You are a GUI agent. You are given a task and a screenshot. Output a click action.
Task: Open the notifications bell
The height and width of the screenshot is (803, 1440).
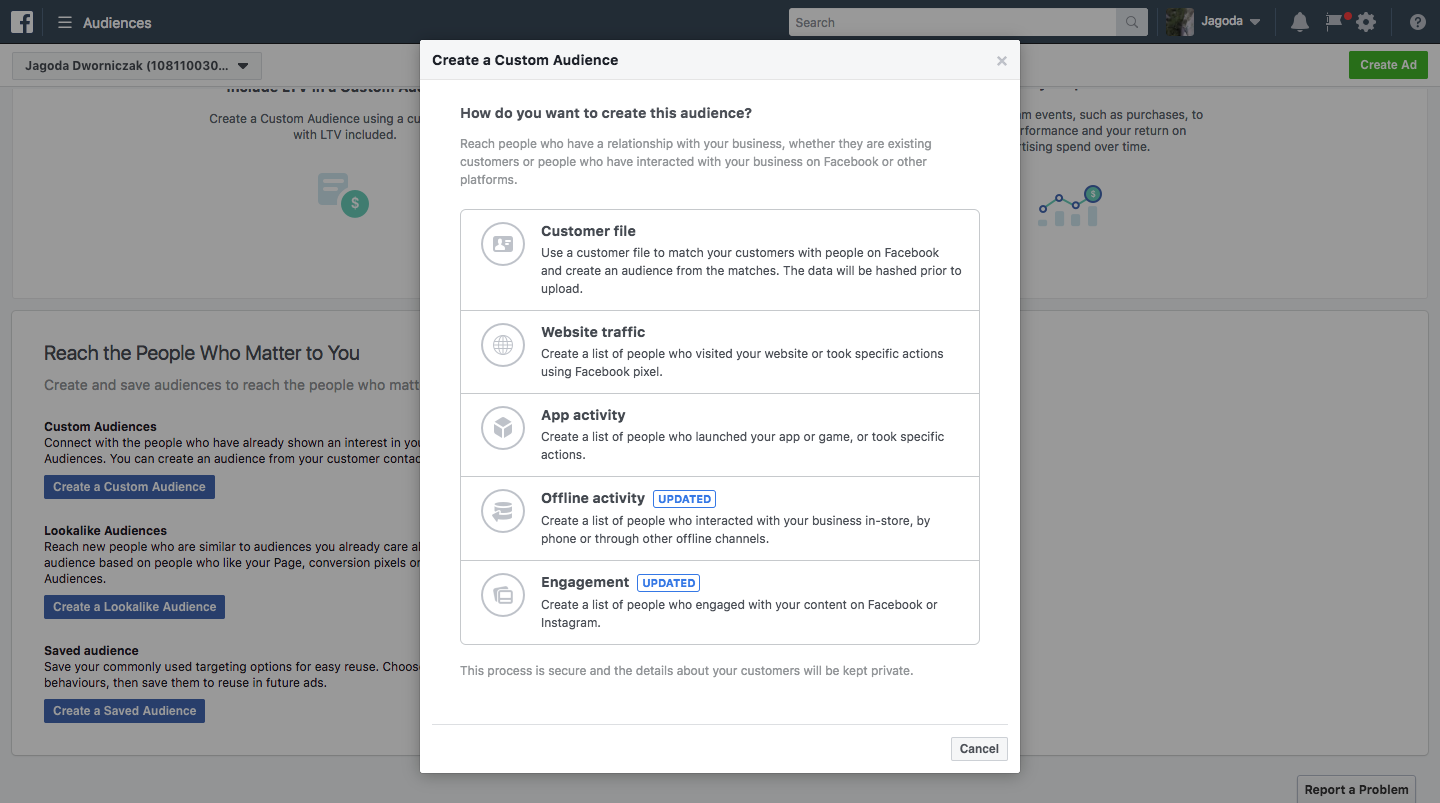(1299, 22)
